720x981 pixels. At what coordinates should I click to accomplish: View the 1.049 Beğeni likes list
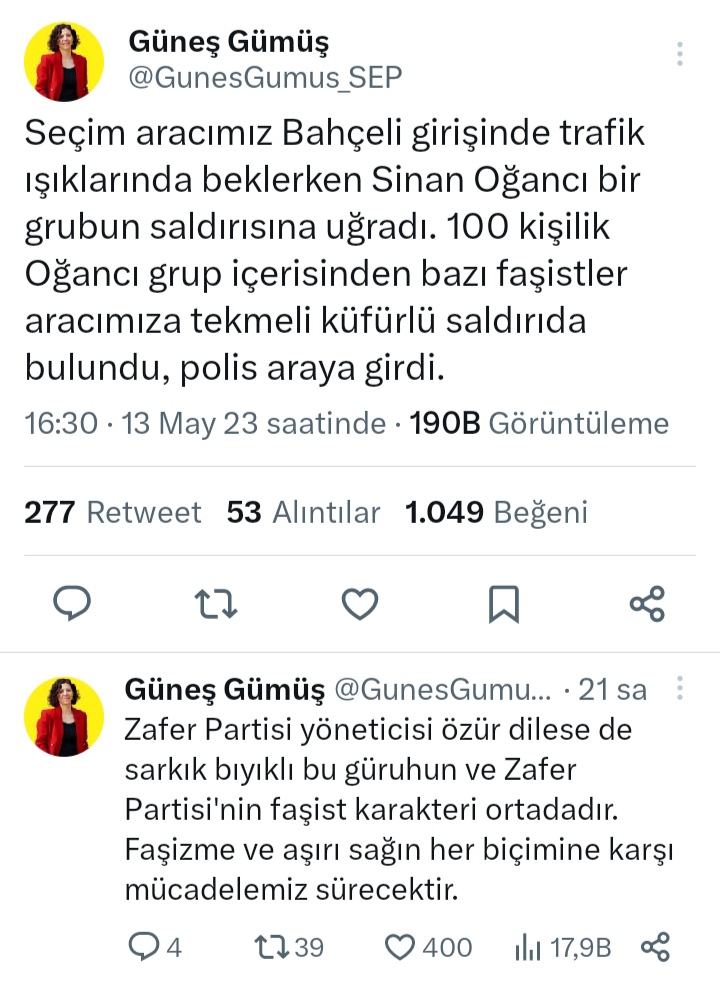click(496, 513)
